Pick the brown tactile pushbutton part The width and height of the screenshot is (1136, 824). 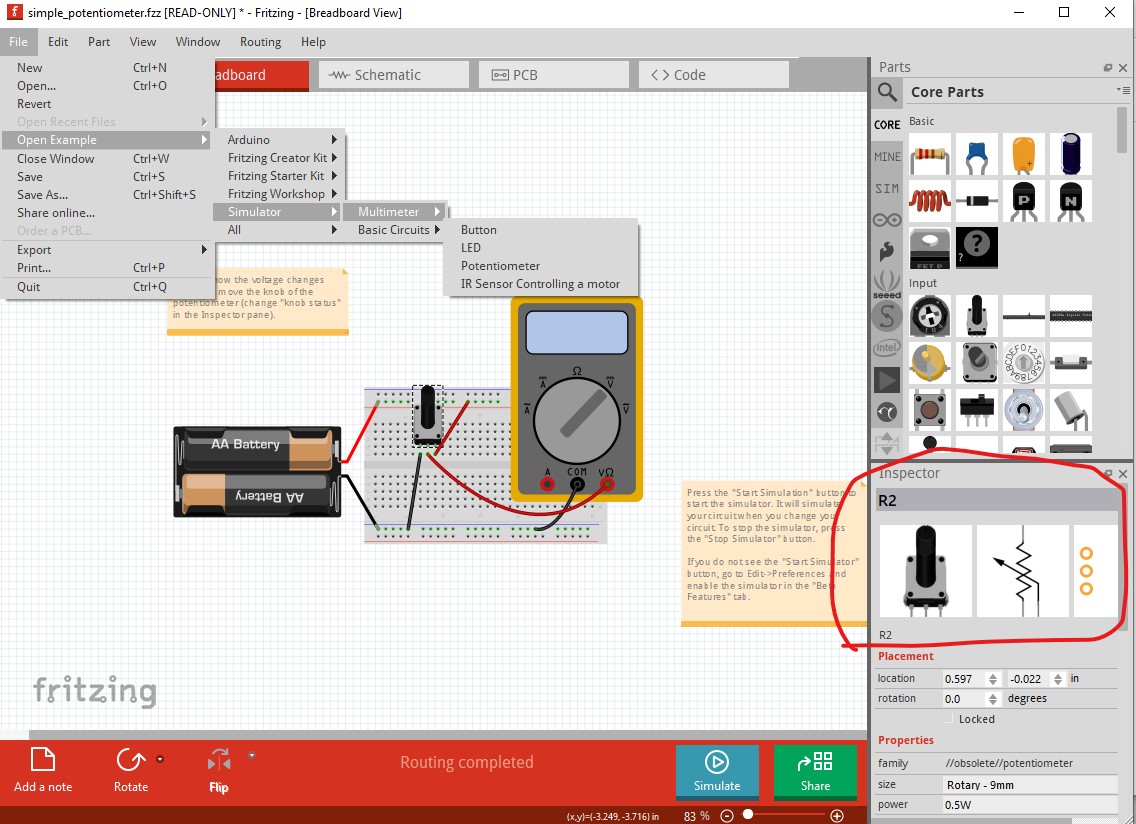click(930, 409)
